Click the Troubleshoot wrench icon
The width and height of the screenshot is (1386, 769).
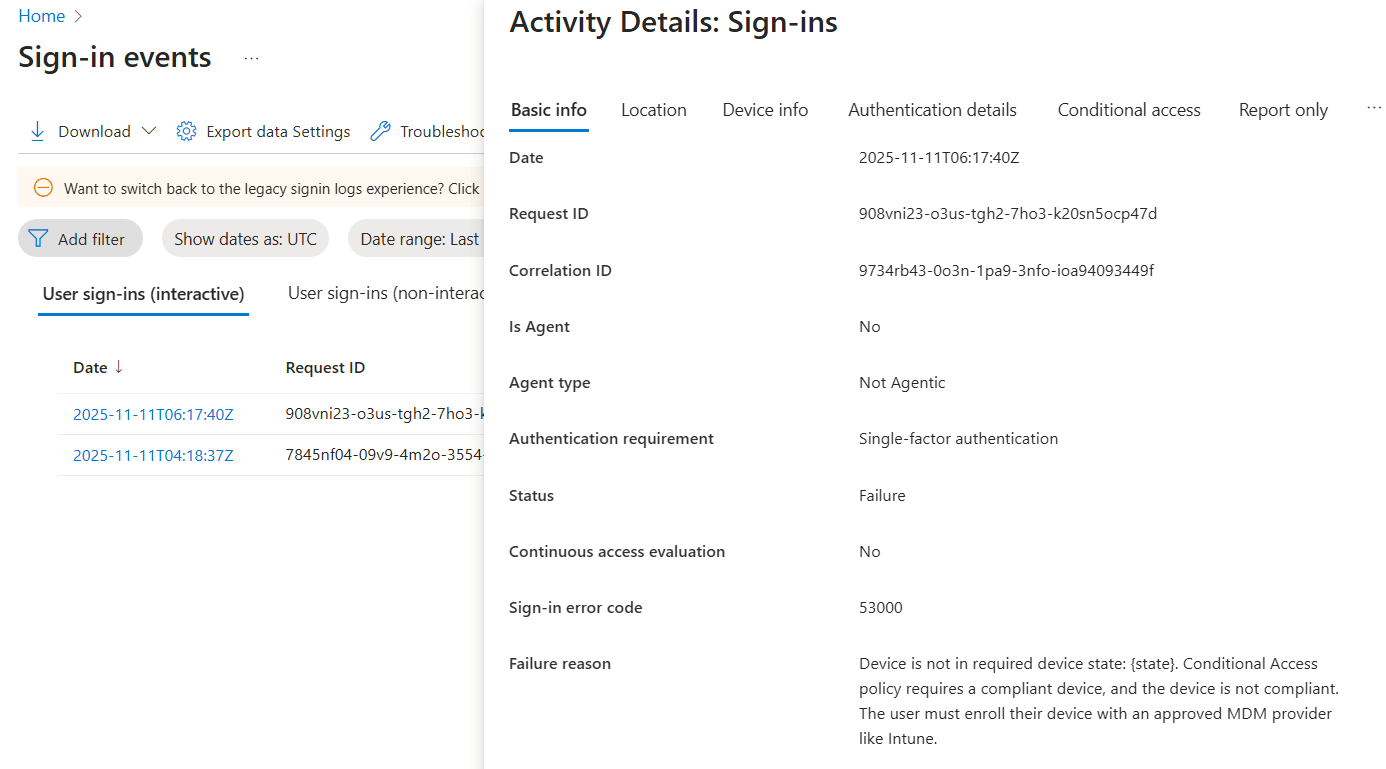pyautogui.click(x=380, y=130)
